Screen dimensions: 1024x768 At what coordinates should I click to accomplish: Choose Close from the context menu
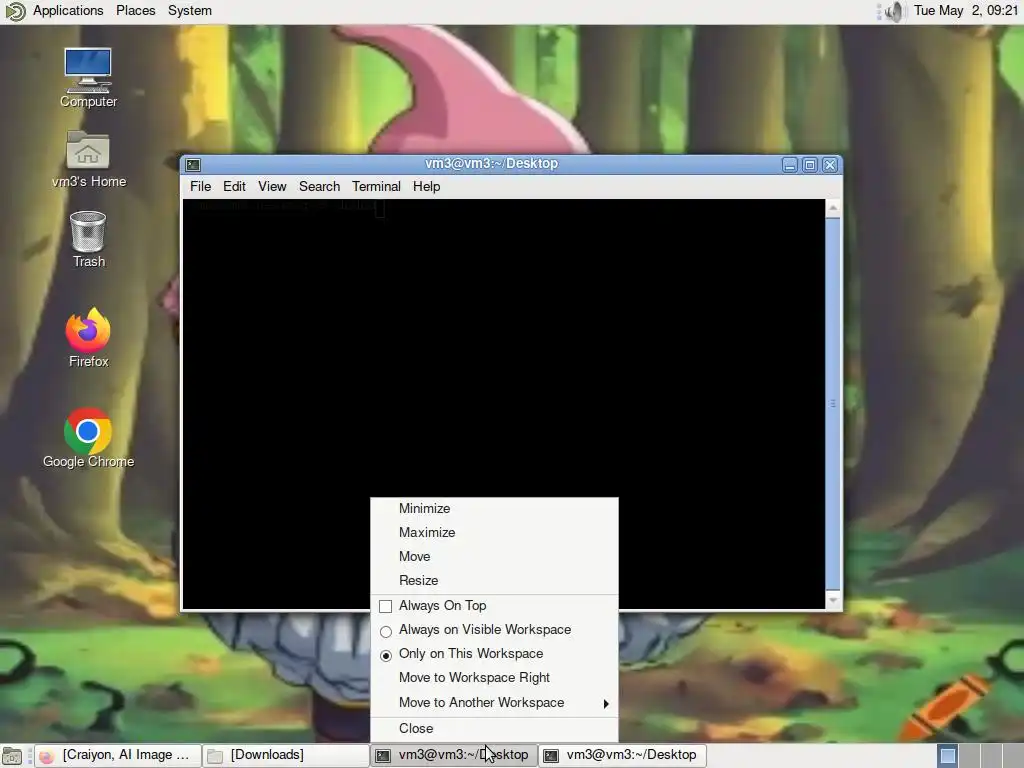494,729
